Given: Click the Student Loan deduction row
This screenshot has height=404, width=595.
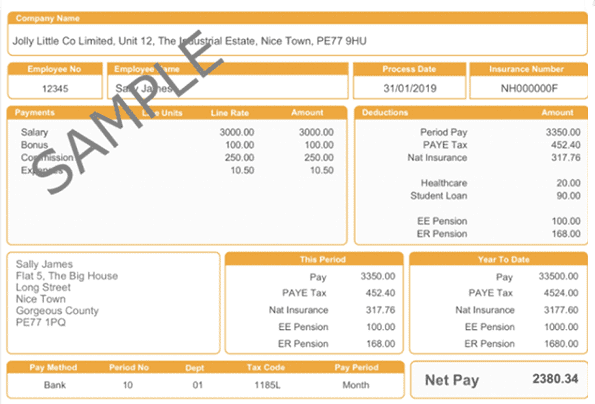Looking at the screenshot, I should (x=495, y=196).
